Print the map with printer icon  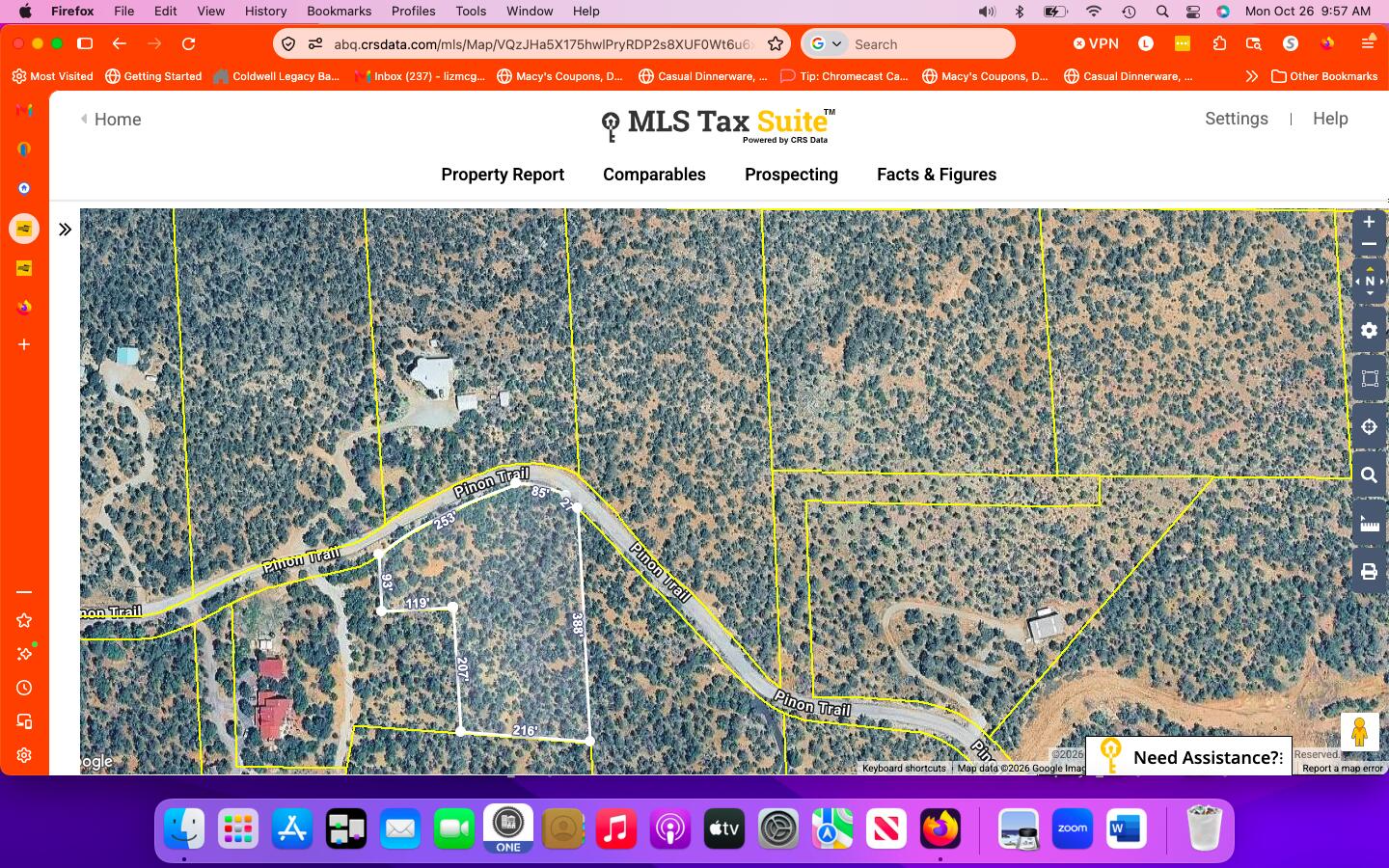tap(1370, 571)
